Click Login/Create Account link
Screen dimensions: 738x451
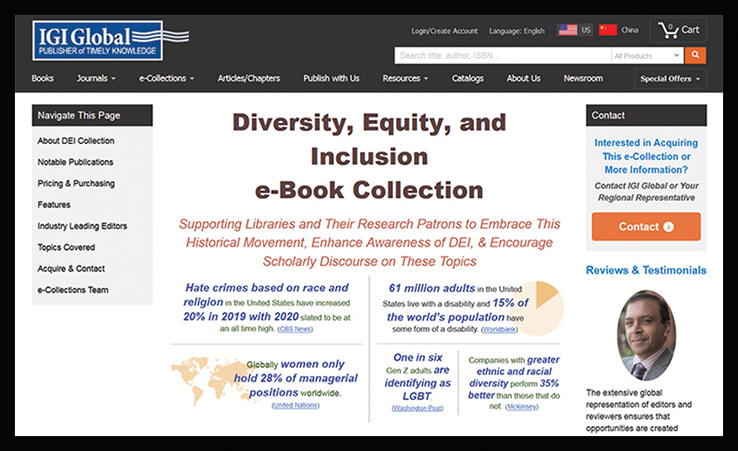(444, 31)
